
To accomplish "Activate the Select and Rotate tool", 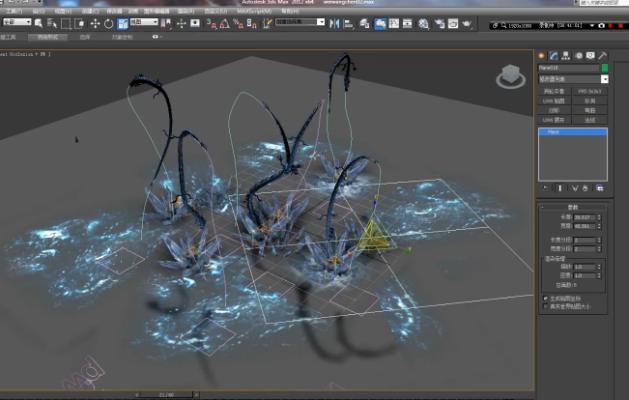I will tap(109, 24).
